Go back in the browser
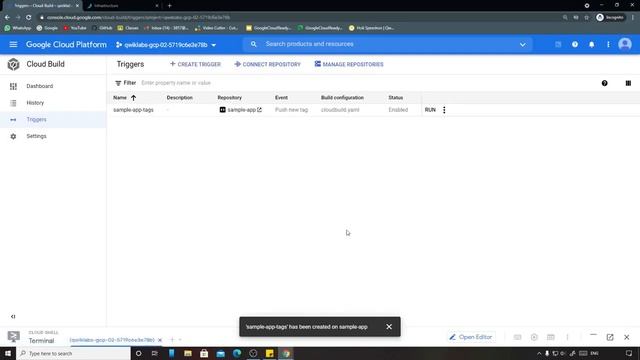 7,18
